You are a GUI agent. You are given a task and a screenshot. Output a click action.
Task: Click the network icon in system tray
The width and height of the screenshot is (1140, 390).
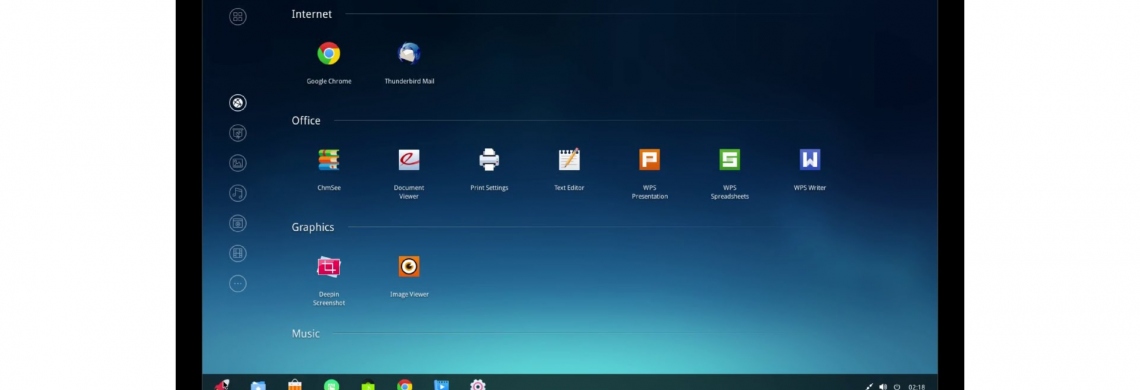[x=870, y=386]
